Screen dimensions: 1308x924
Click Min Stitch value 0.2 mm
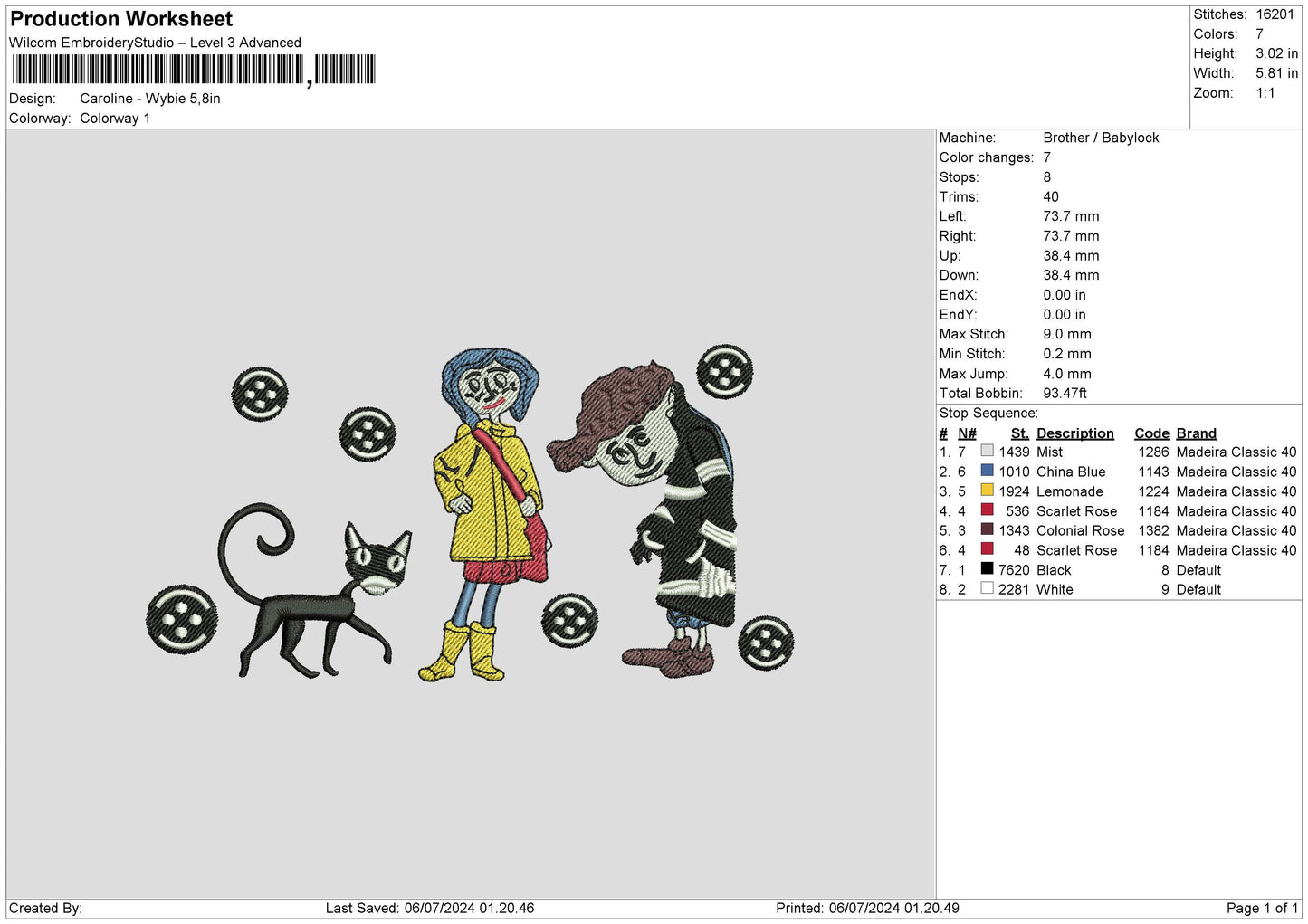pos(1067,354)
